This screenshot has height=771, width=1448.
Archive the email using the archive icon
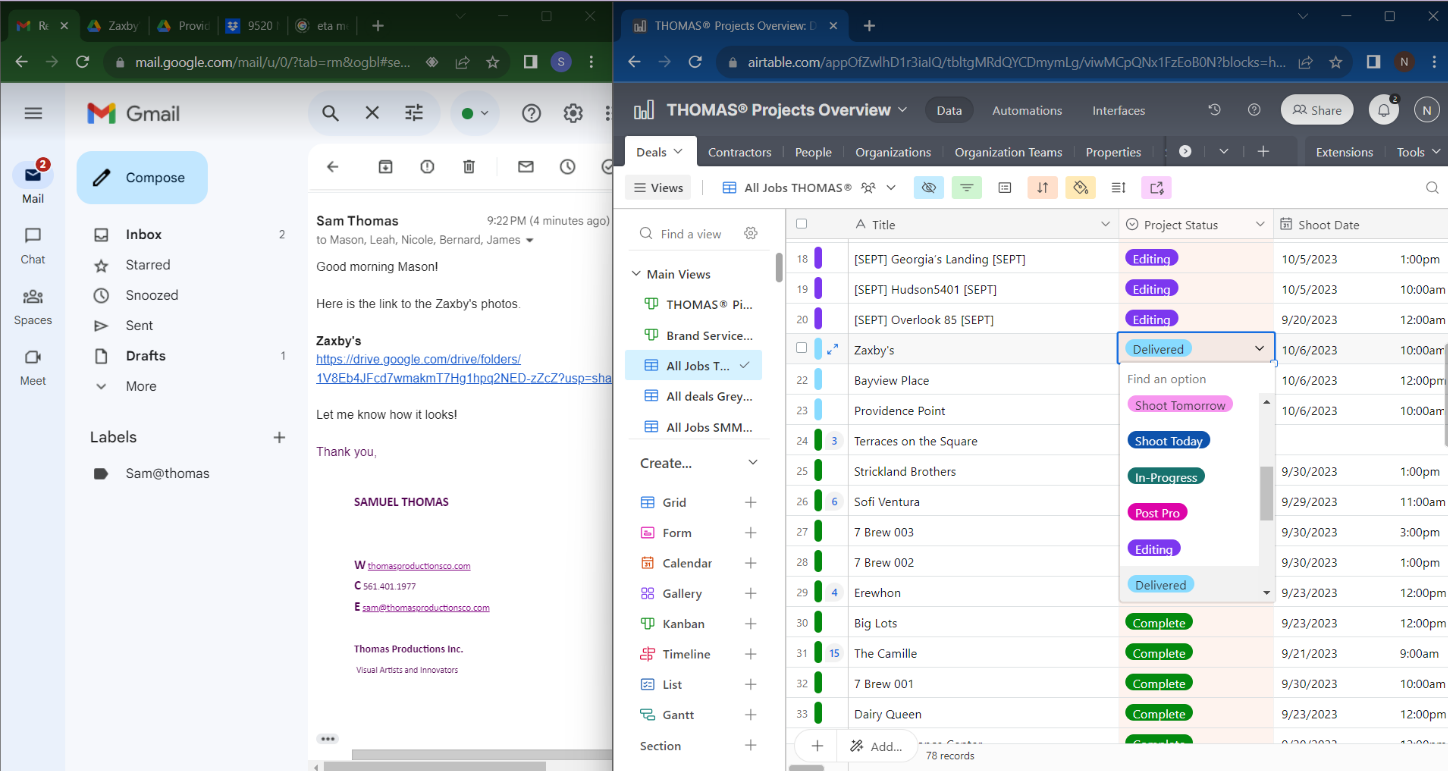point(385,167)
